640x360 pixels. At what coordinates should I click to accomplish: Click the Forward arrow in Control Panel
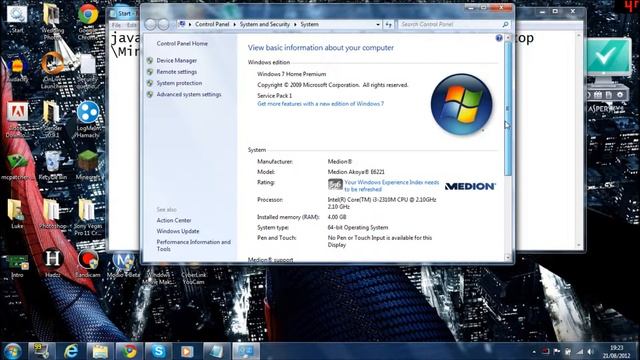point(163,24)
